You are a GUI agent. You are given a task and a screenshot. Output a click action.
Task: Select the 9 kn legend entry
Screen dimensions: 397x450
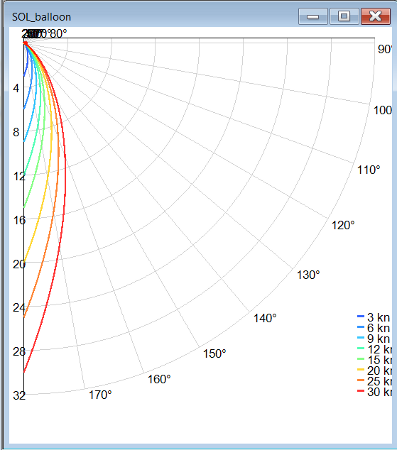coord(374,338)
